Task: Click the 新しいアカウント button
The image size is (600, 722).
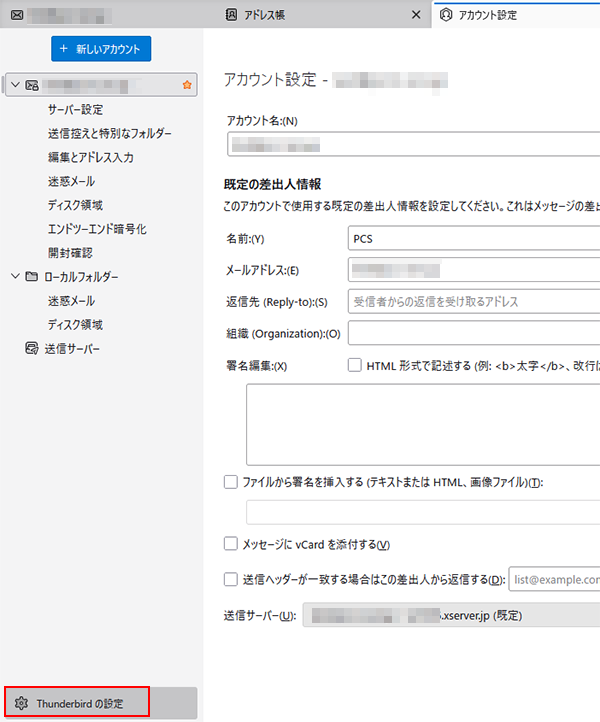Action: 101,49
